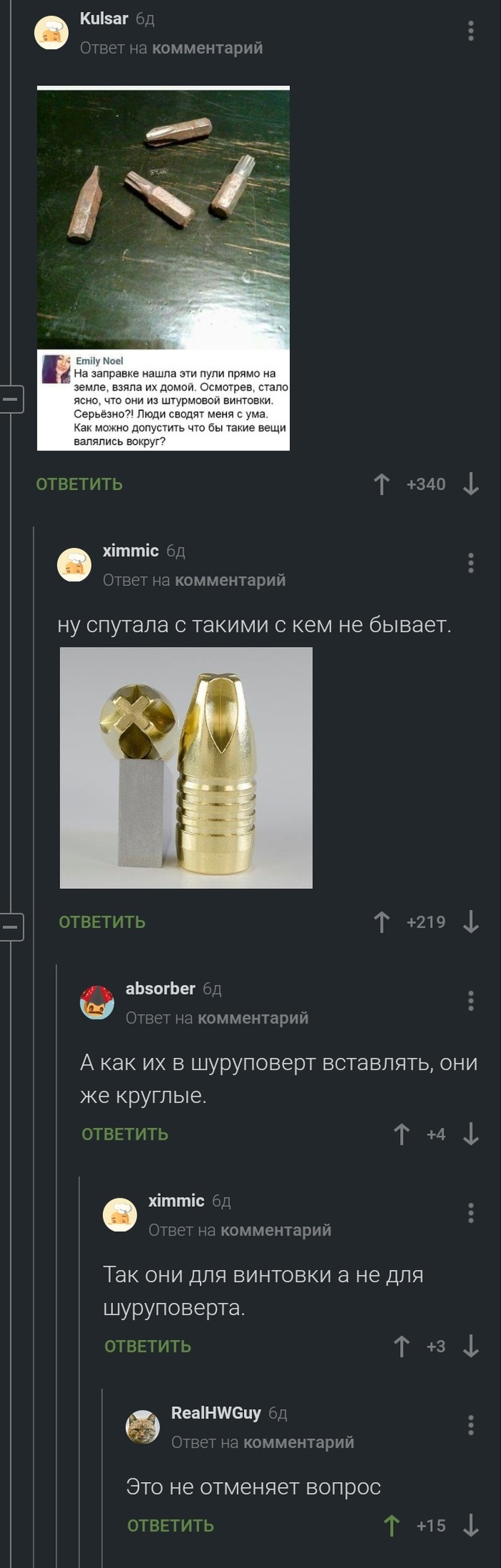Screen dimensions: 501x1568
Task: Open three-dot dropdown on ximmic's first comment
Action: pos(470,563)
